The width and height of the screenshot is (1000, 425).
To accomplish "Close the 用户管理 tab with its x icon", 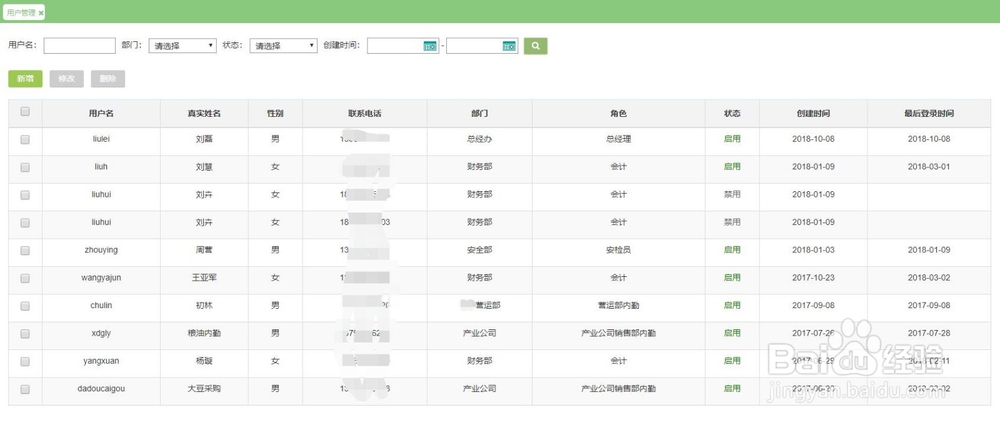I will 41,13.
